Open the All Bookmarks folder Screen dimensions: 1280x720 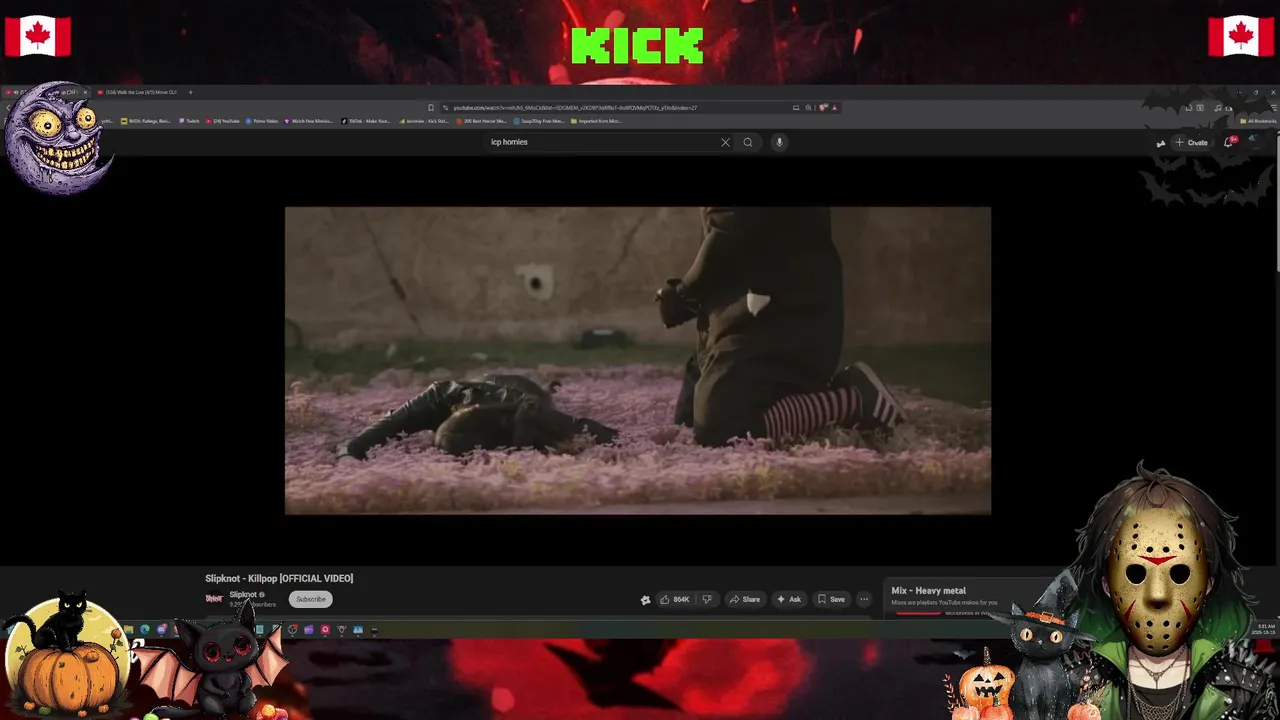click(x=1257, y=121)
